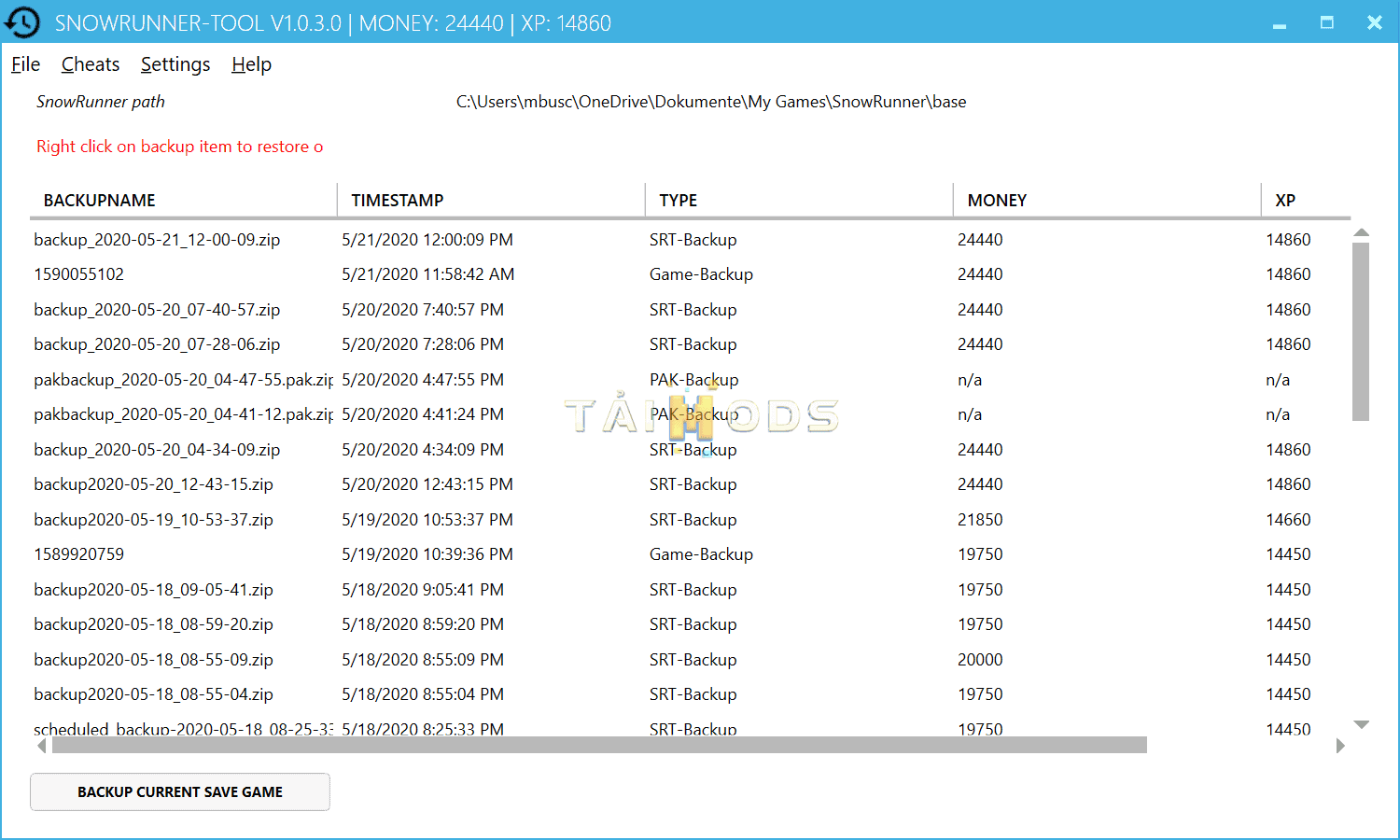The width and height of the screenshot is (1400, 840).
Task: Click the SnowRunner path value text
Action: (711, 102)
